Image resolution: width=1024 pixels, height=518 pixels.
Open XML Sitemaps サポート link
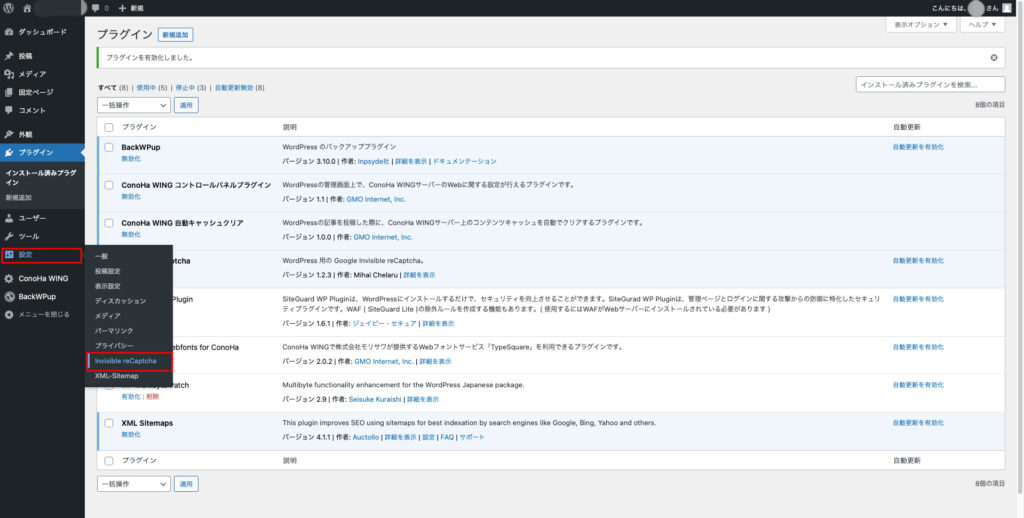pyautogui.click(x=472, y=437)
